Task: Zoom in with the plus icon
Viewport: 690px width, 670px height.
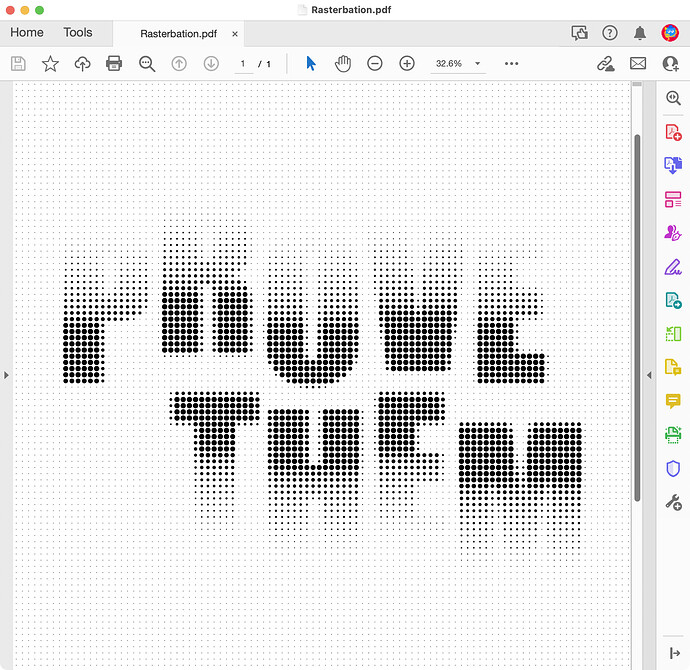Action: pos(407,64)
